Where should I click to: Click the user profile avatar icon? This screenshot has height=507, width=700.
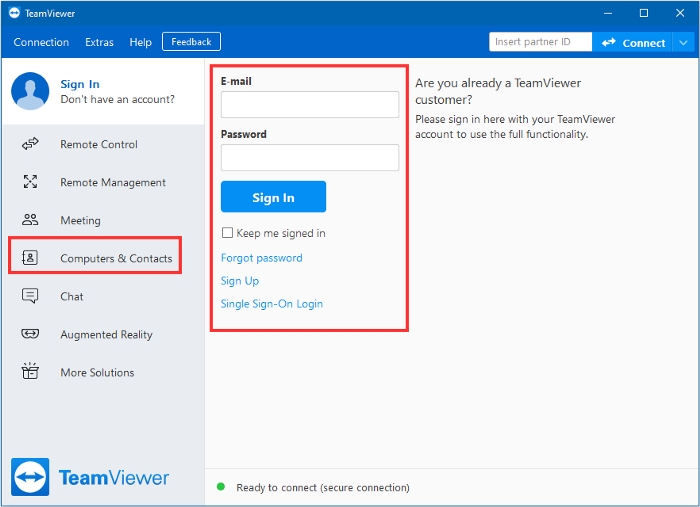(x=30, y=91)
